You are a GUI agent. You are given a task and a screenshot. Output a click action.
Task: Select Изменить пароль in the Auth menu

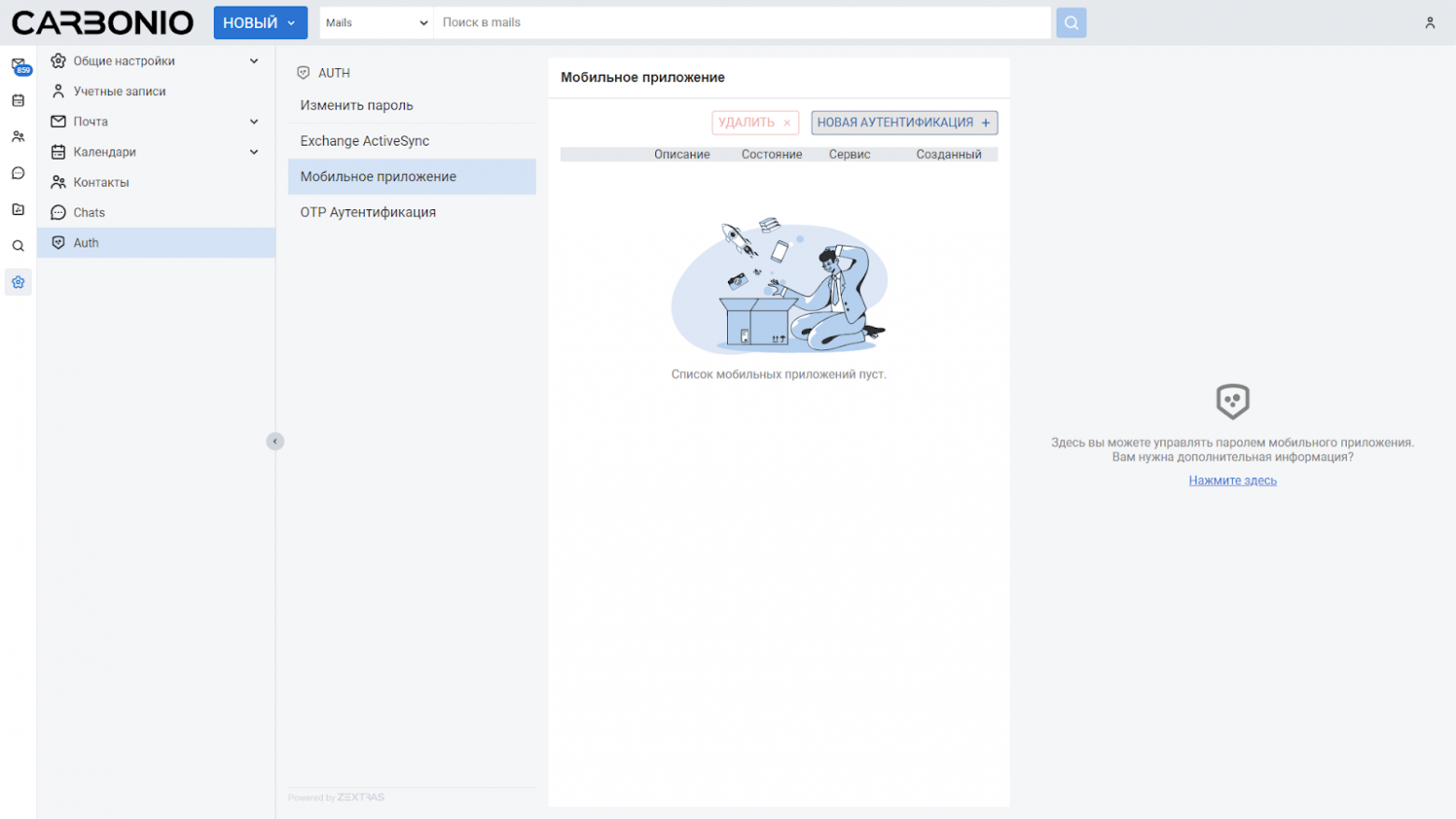click(412, 106)
